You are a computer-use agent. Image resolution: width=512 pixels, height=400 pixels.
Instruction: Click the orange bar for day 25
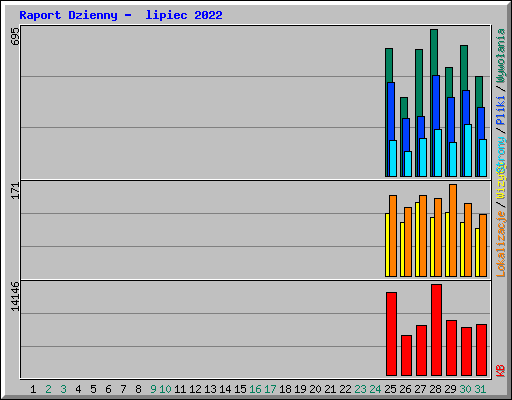coord(393,236)
